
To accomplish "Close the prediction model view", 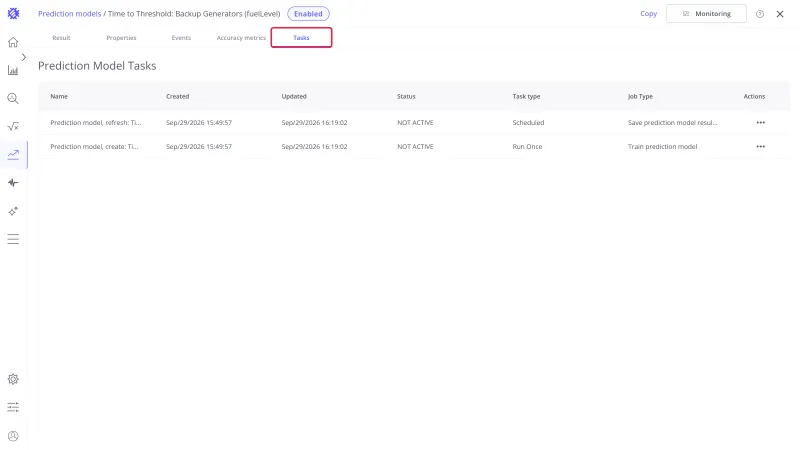I will [780, 14].
